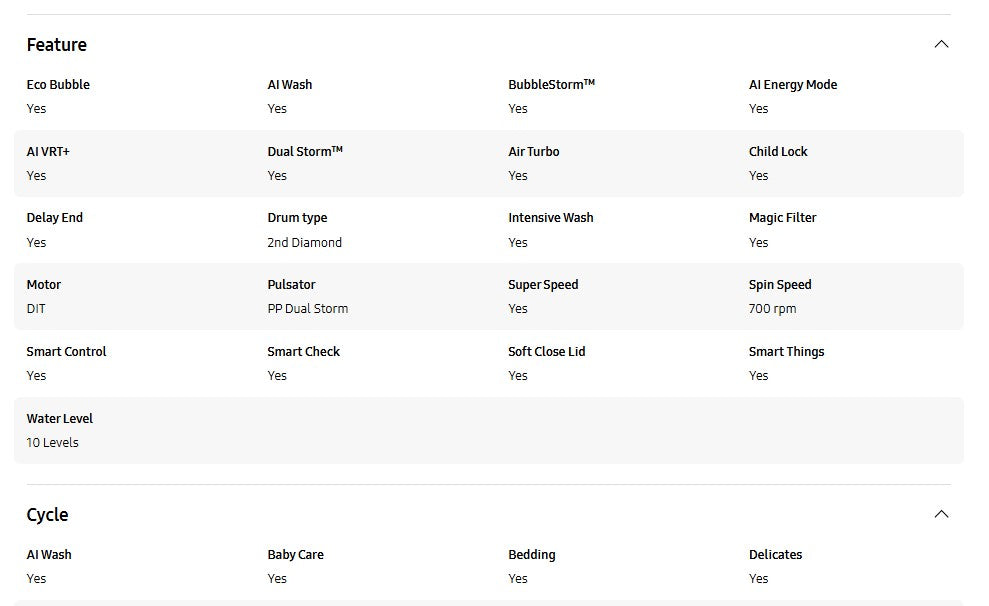Select the Eco Bubble feature label
This screenshot has width=989, height=606.
(x=58, y=85)
